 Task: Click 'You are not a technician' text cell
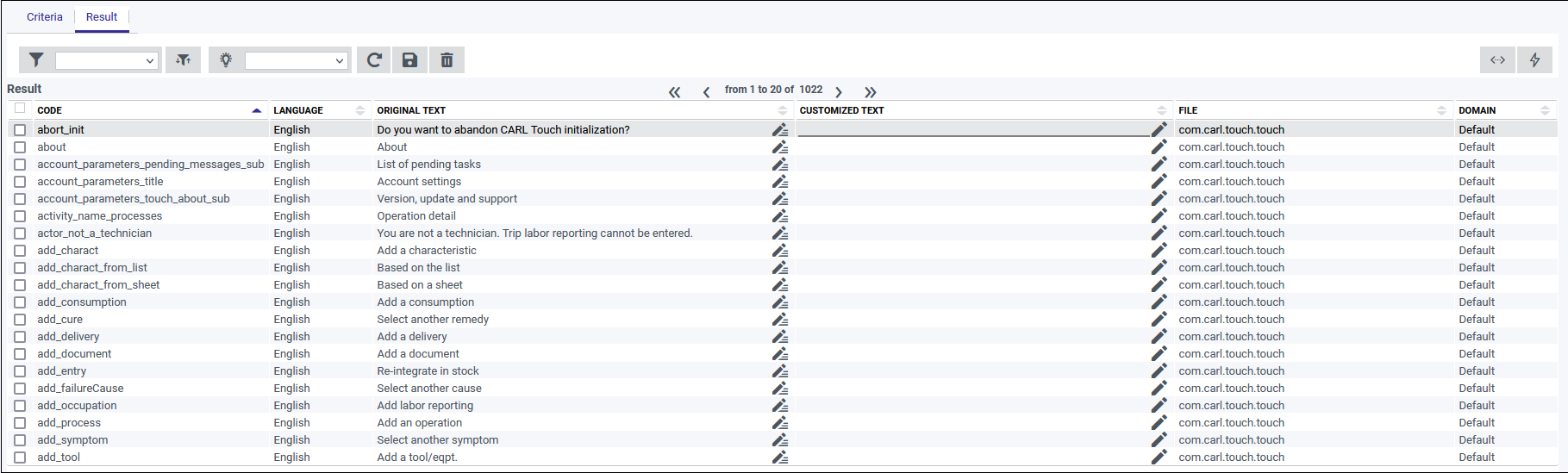click(x=534, y=233)
